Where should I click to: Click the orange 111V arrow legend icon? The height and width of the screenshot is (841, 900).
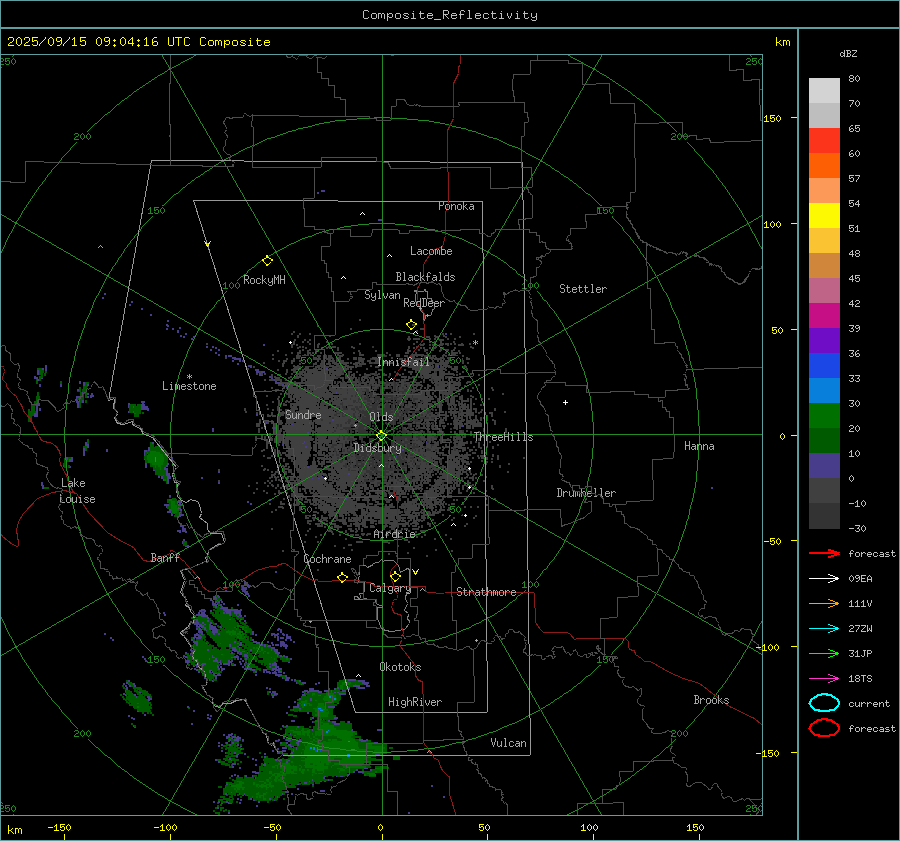824,603
